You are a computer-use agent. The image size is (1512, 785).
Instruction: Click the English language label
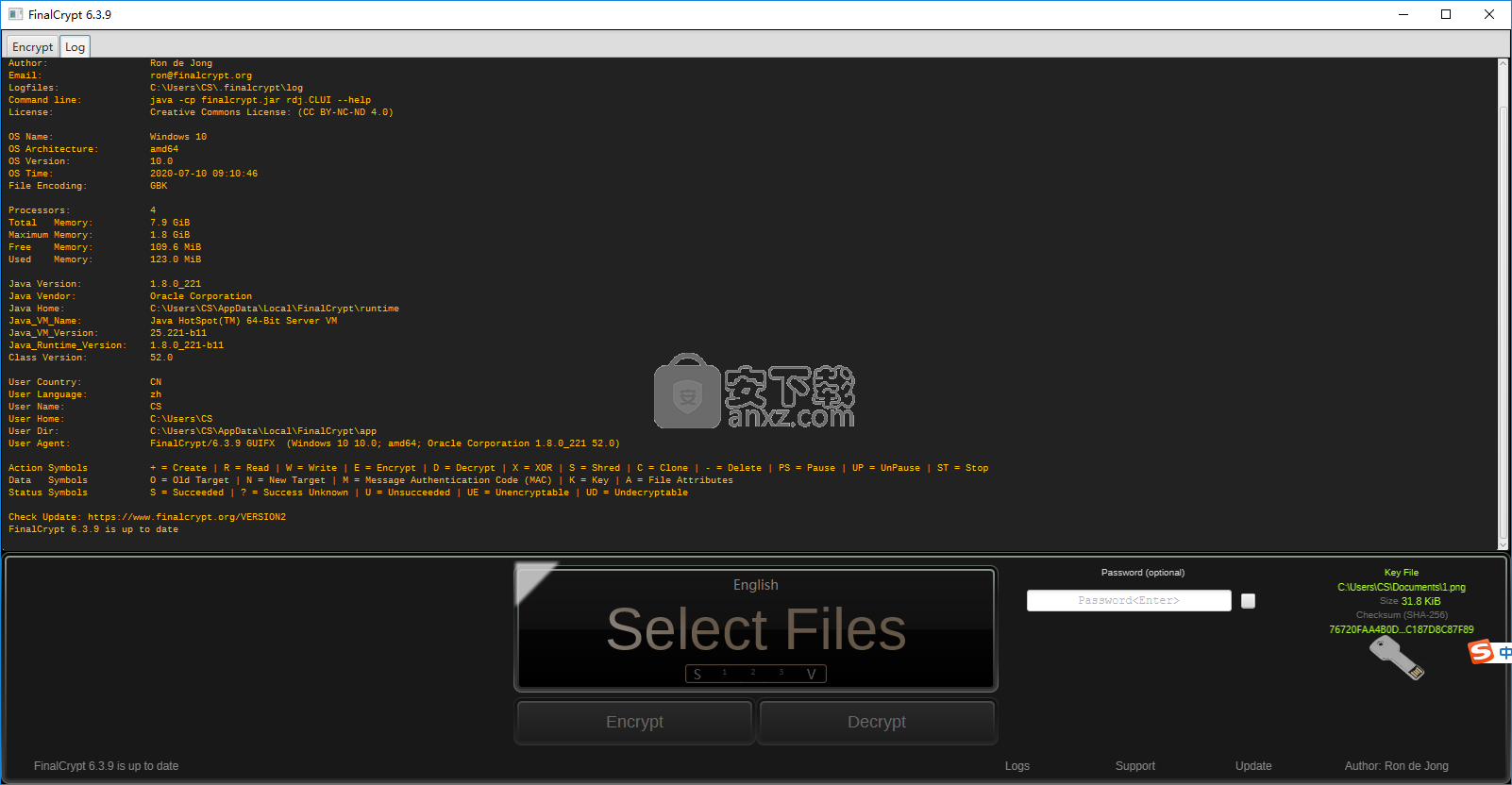click(x=756, y=585)
